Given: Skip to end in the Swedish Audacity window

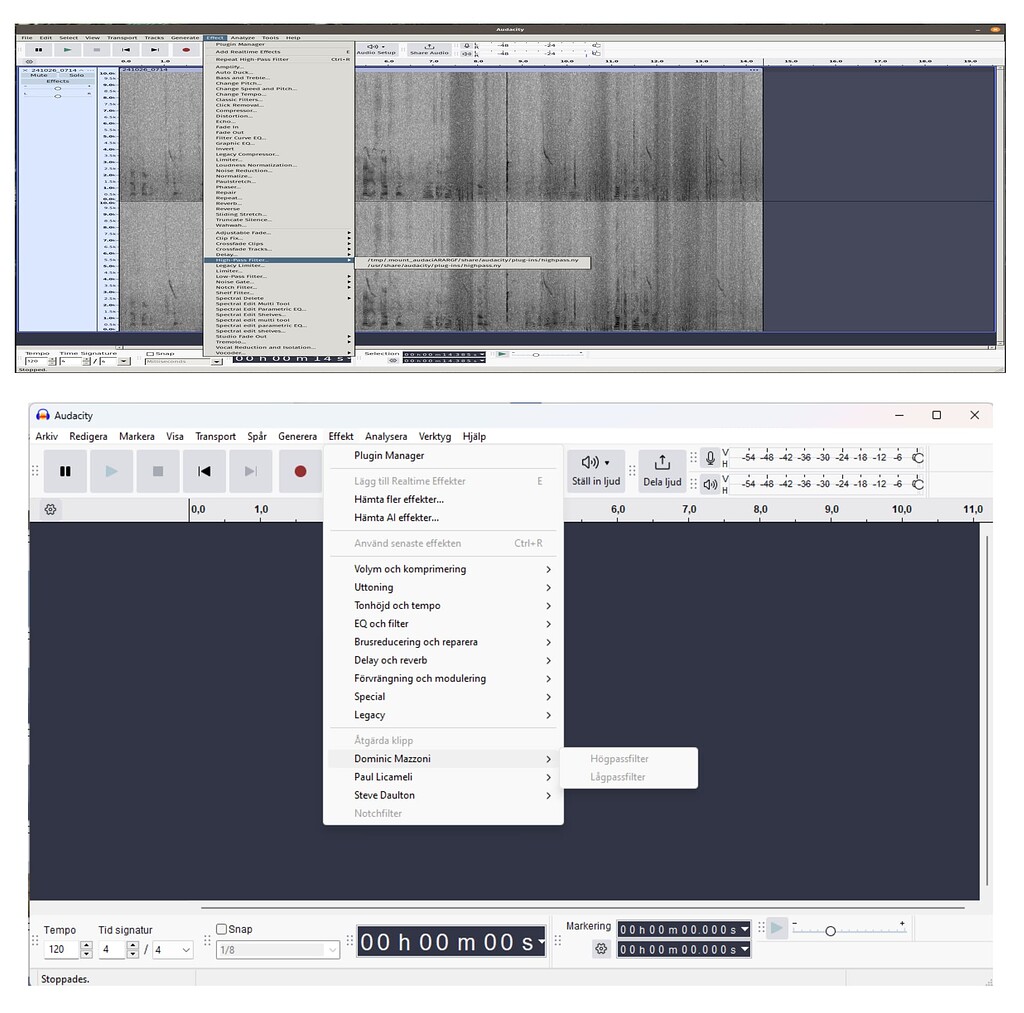Looking at the screenshot, I should point(251,471).
